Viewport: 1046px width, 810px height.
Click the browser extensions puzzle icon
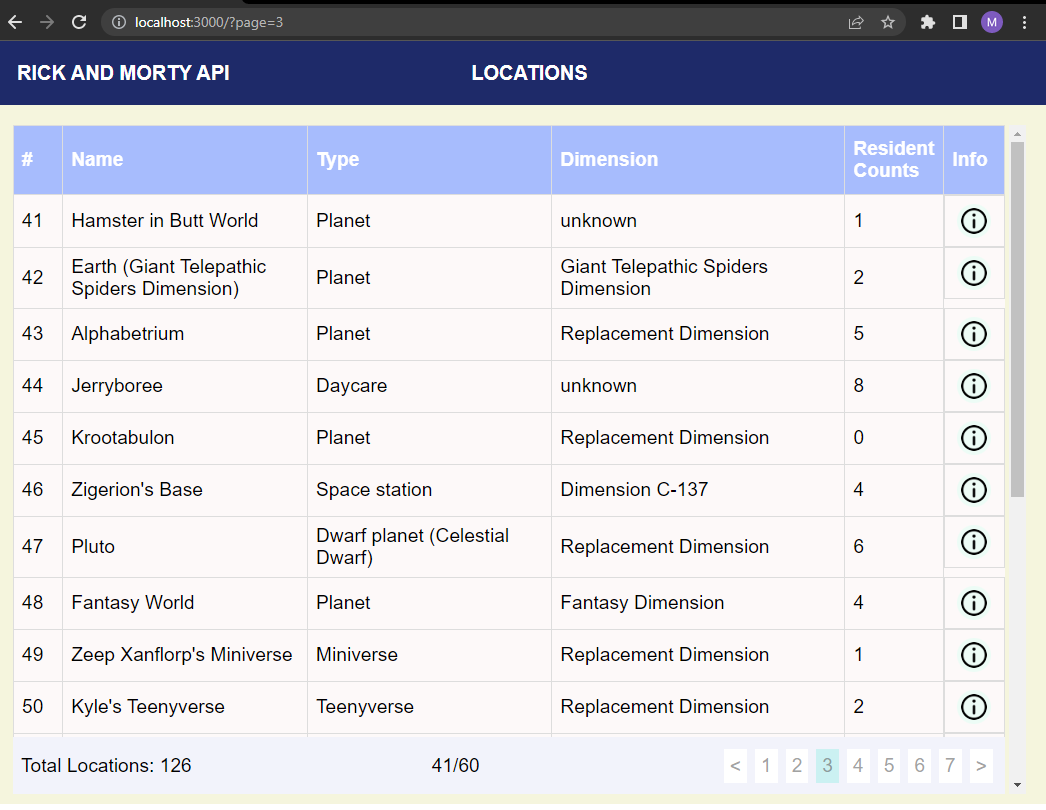926,22
